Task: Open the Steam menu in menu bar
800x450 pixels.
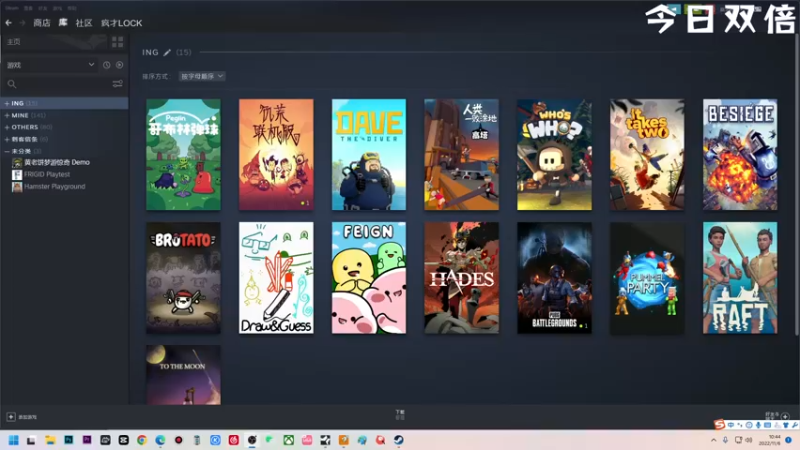Action: [x=12, y=8]
